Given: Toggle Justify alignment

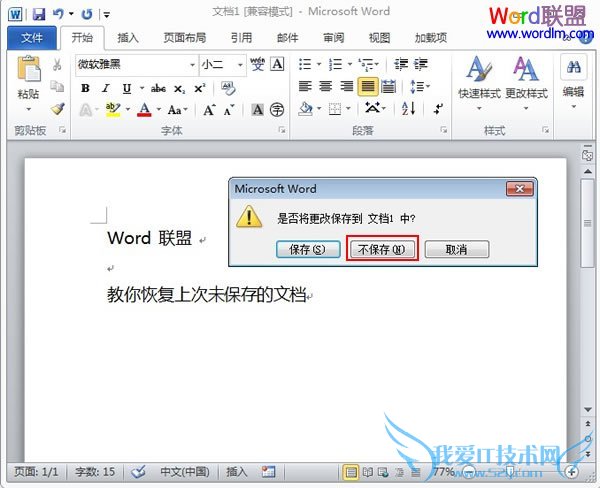Looking at the screenshot, I should (x=368, y=87).
